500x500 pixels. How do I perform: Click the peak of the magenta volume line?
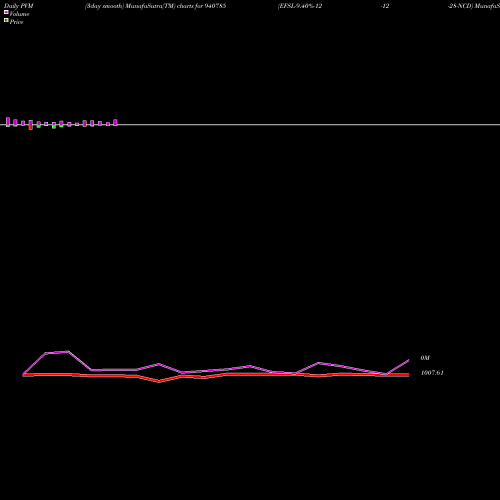[x=68, y=351]
